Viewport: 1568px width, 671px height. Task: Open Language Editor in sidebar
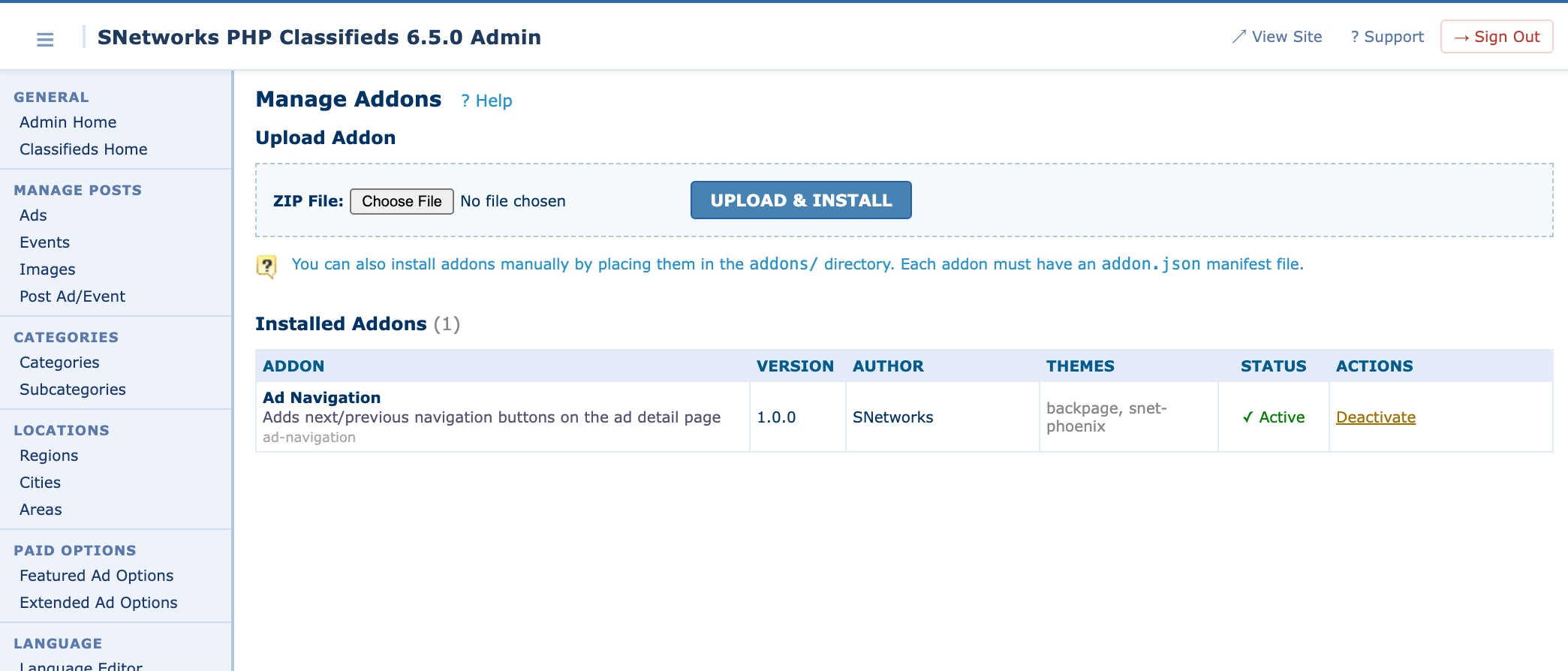tap(81, 665)
